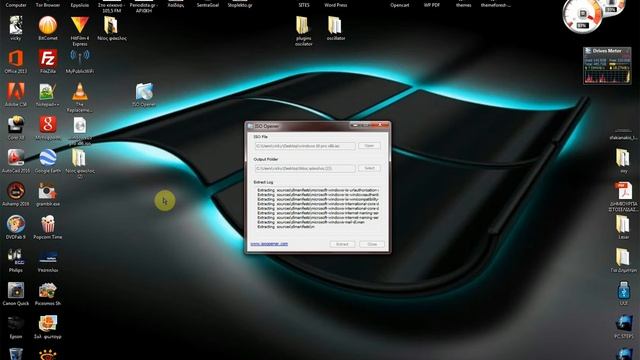This screenshot has width=640, height=360.
Task: Click inside the Extract Log text area
Action: (318, 209)
